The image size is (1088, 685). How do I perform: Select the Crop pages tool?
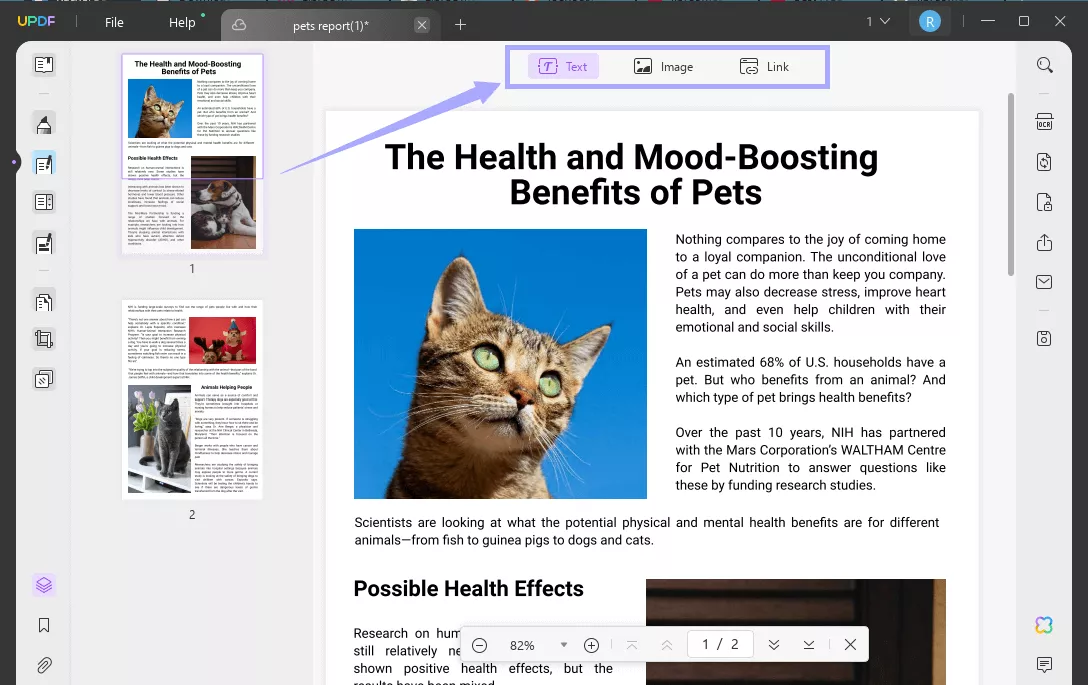pos(44,339)
